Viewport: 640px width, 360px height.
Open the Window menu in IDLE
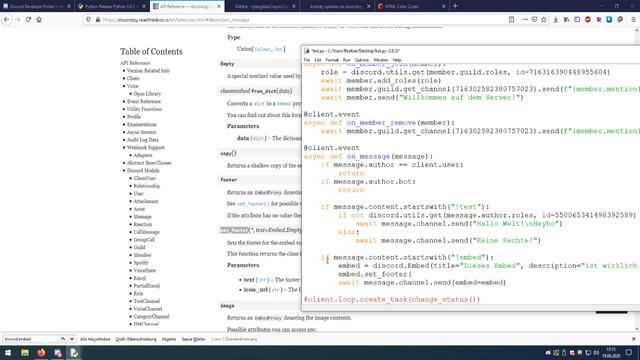(x=381, y=60)
